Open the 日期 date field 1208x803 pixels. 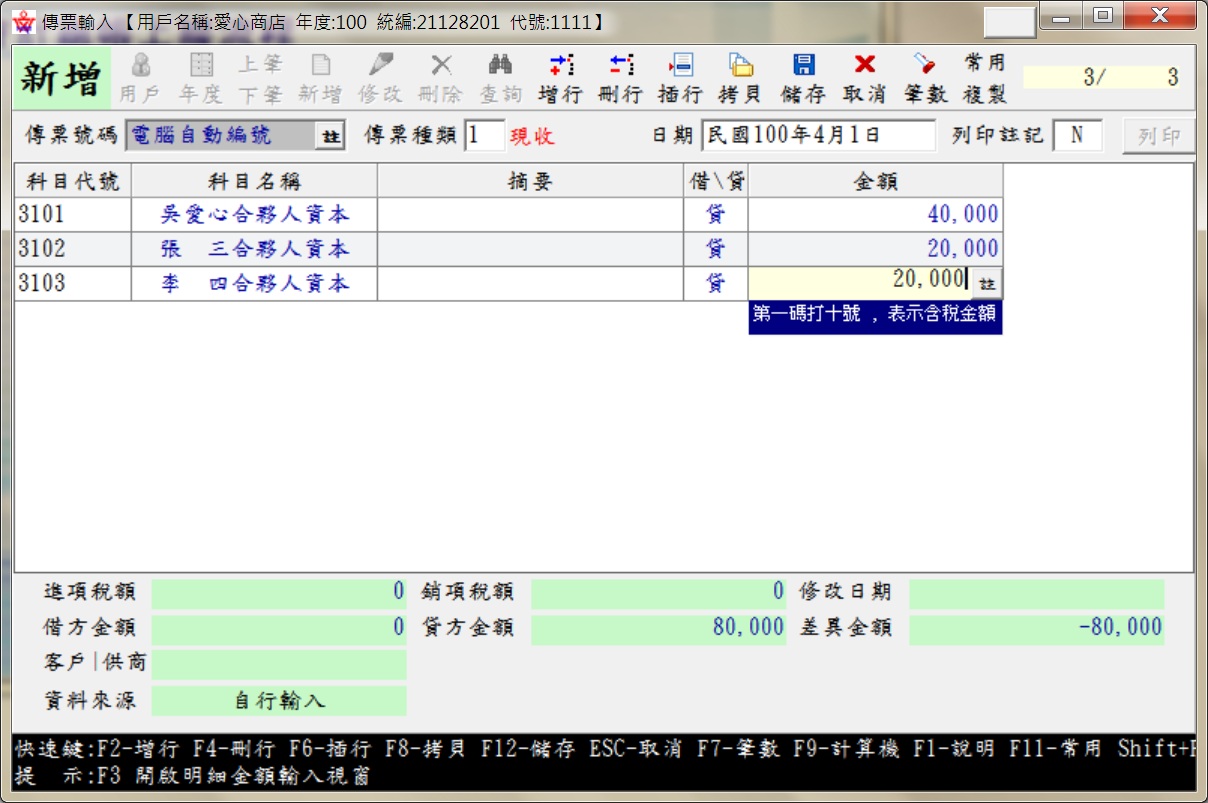(820, 135)
